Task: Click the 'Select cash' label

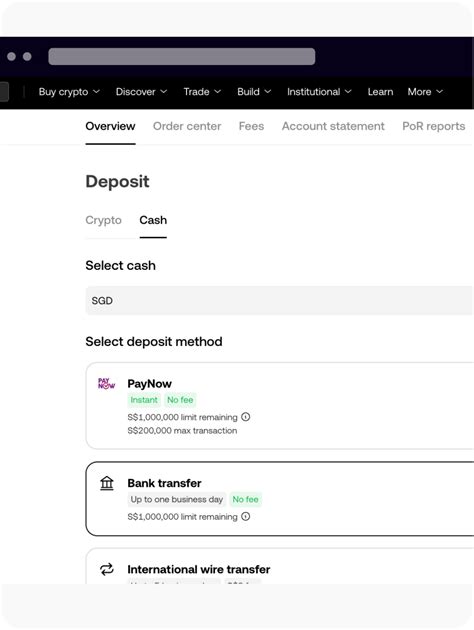Action: [121, 266]
